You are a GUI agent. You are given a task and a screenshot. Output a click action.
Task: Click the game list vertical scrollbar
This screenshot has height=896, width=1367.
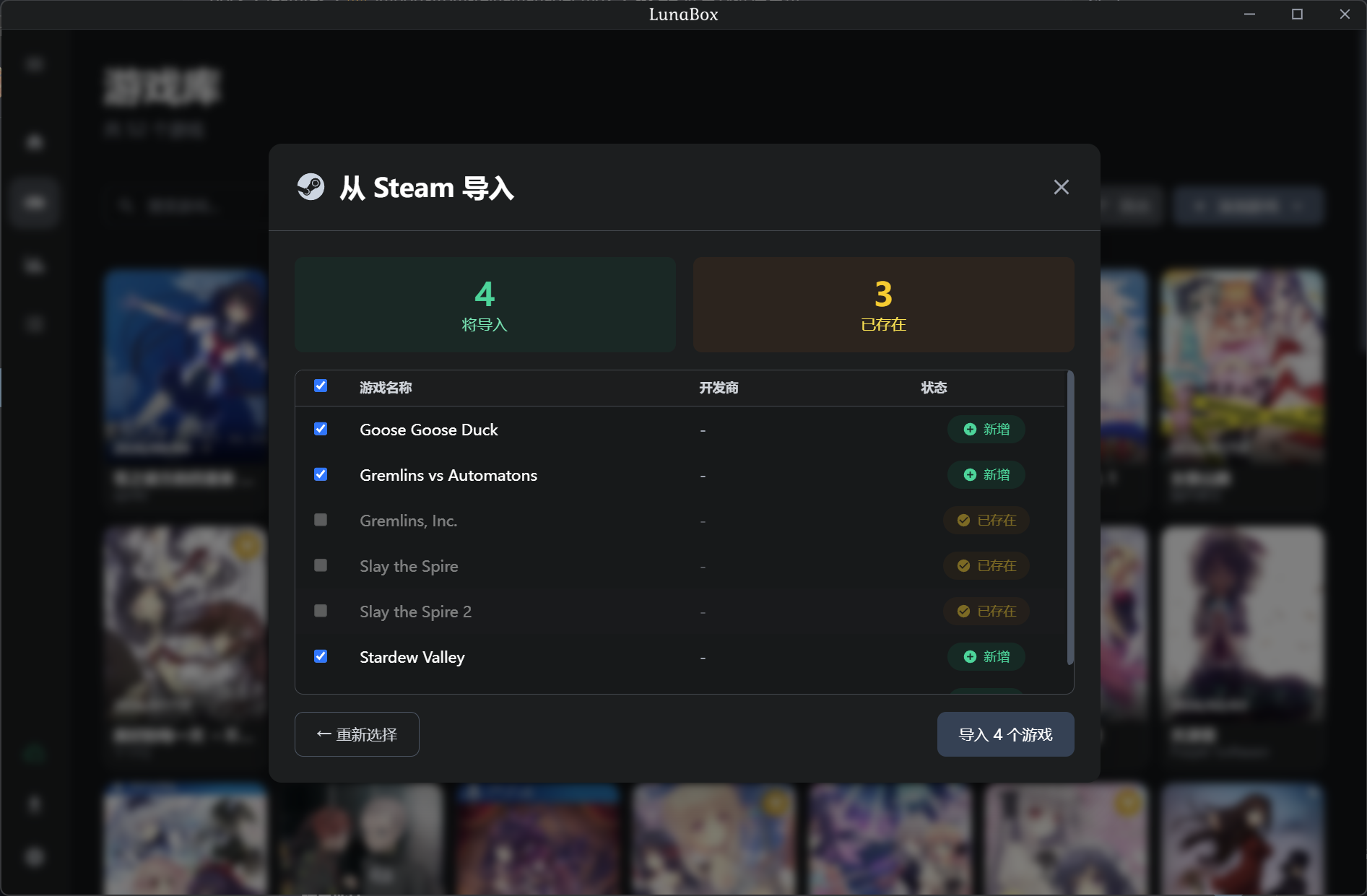[1070, 518]
